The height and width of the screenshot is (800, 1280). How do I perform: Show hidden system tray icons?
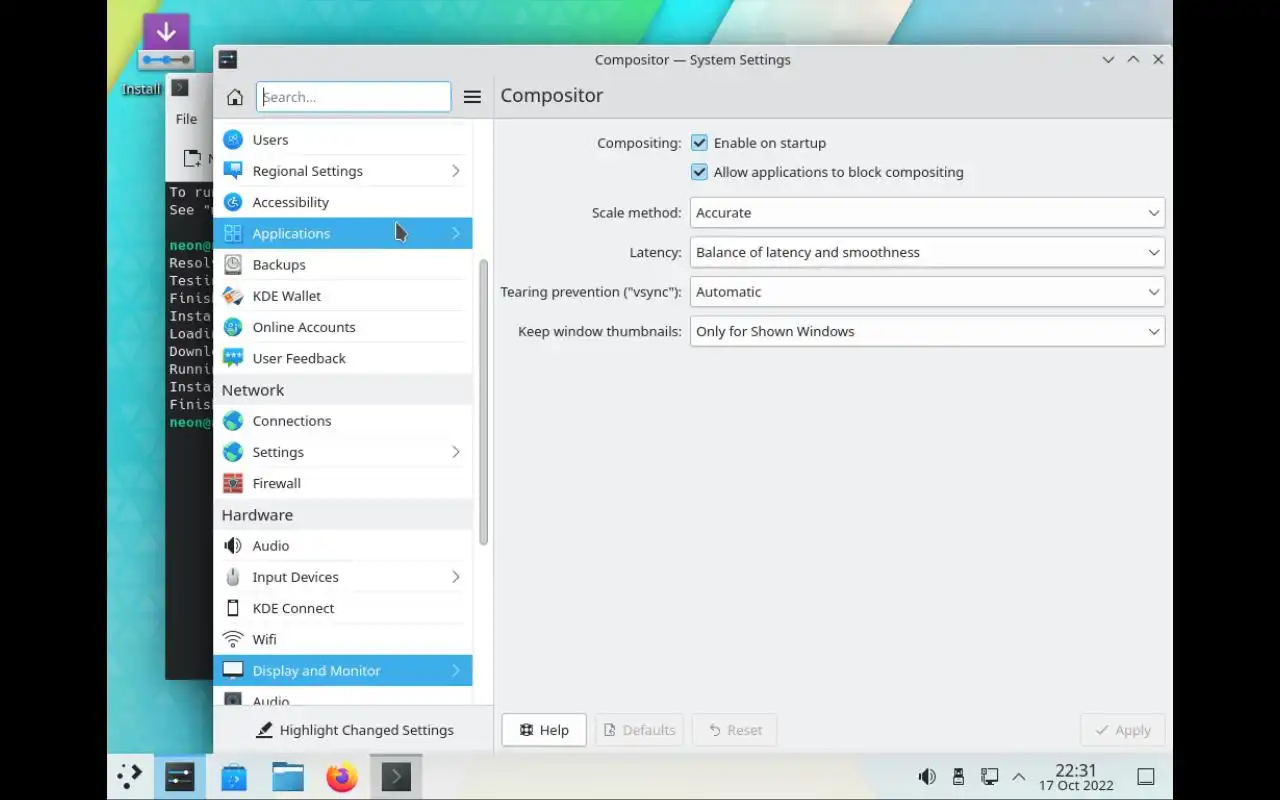click(1019, 777)
